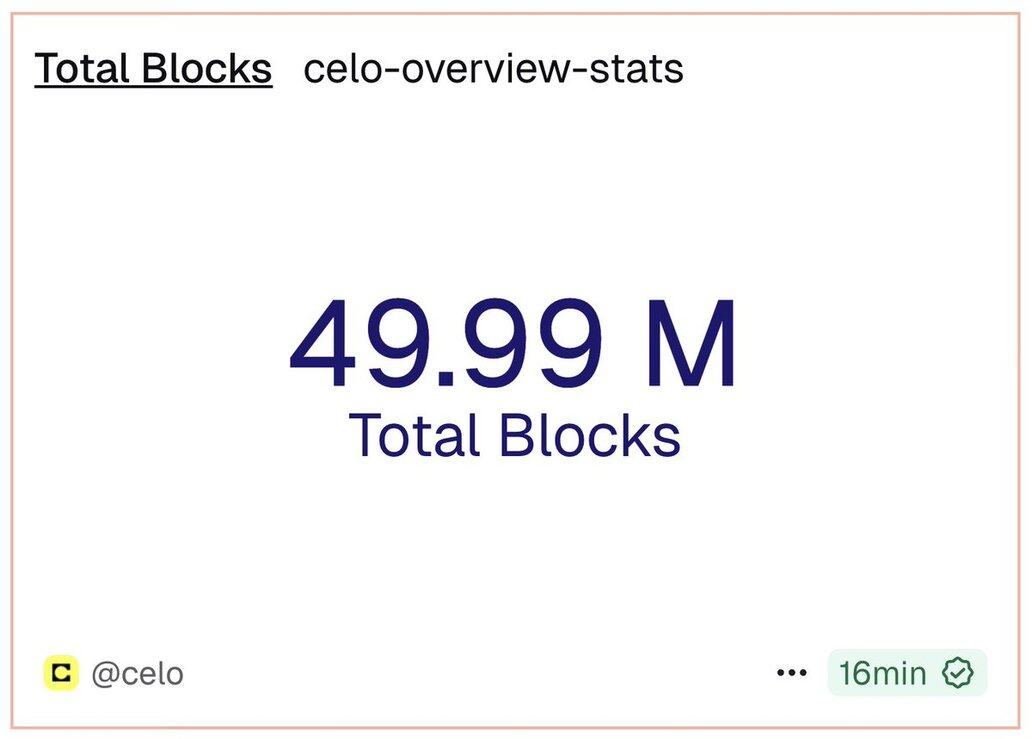Click the query name beside the Total Blocks title

(x=493, y=69)
